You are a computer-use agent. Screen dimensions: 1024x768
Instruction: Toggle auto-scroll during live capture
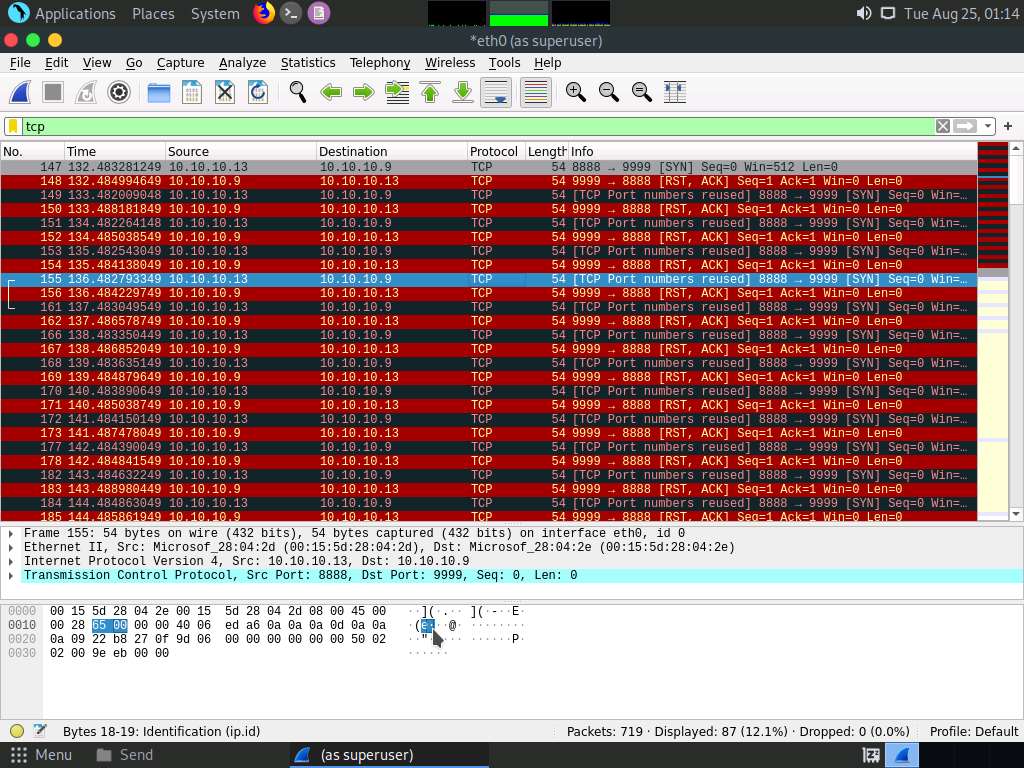click(496, 92)
